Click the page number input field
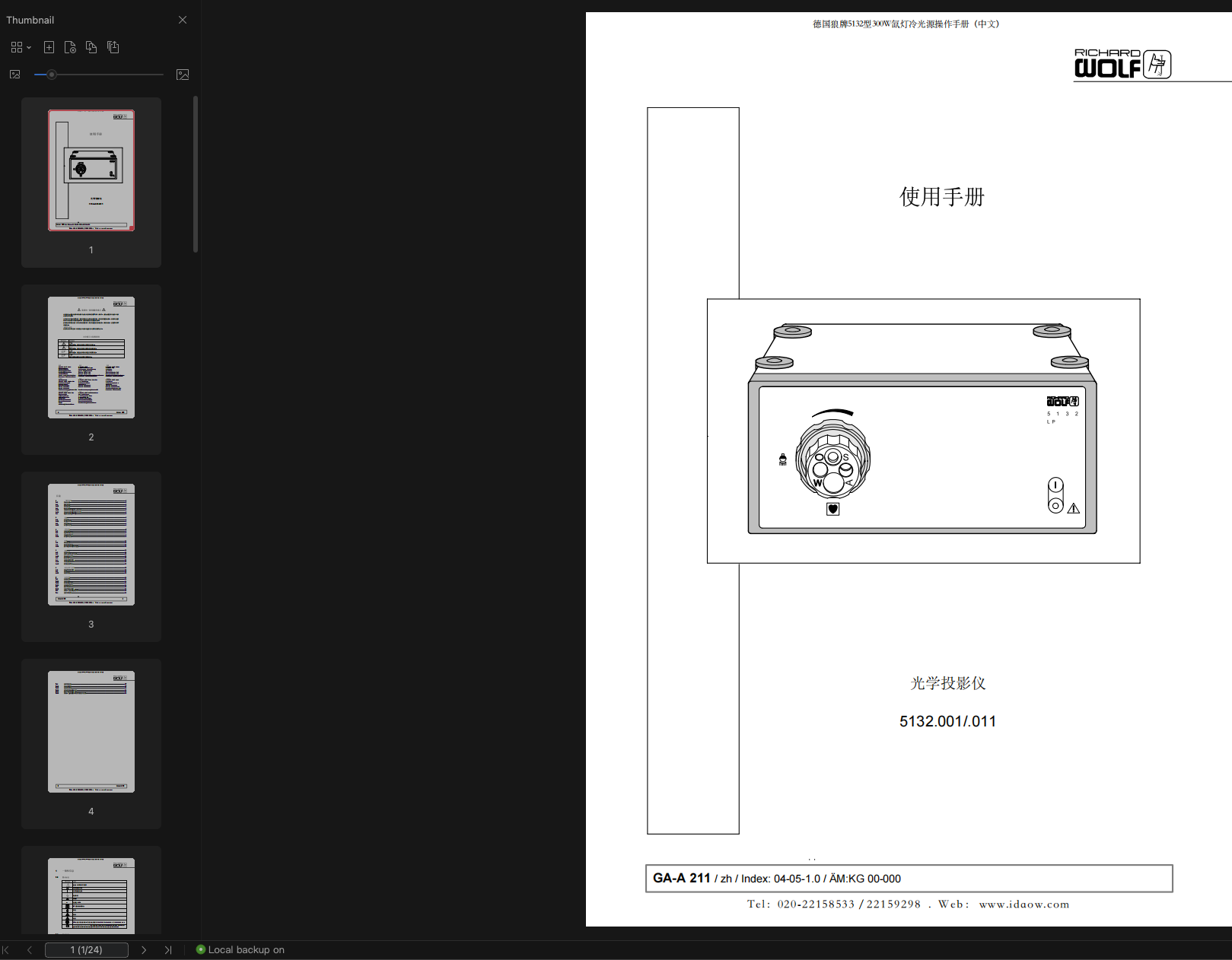Viewport: 1232px width, 960px height. 86,949
